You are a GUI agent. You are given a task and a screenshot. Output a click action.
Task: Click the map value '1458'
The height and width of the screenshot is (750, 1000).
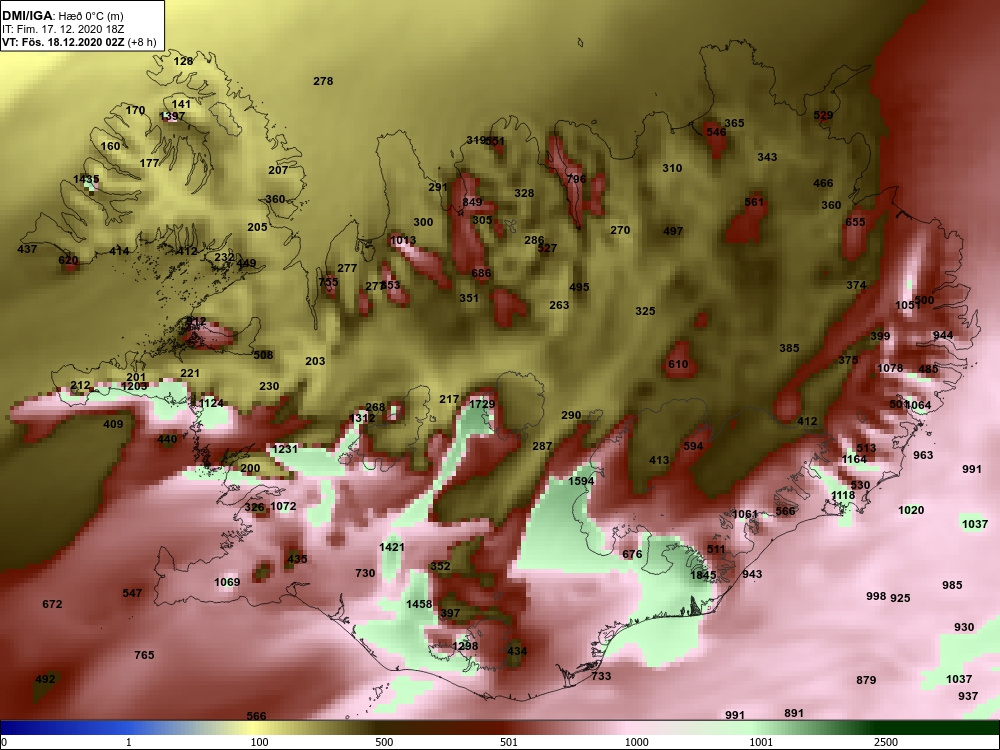(x=419, y=604)
